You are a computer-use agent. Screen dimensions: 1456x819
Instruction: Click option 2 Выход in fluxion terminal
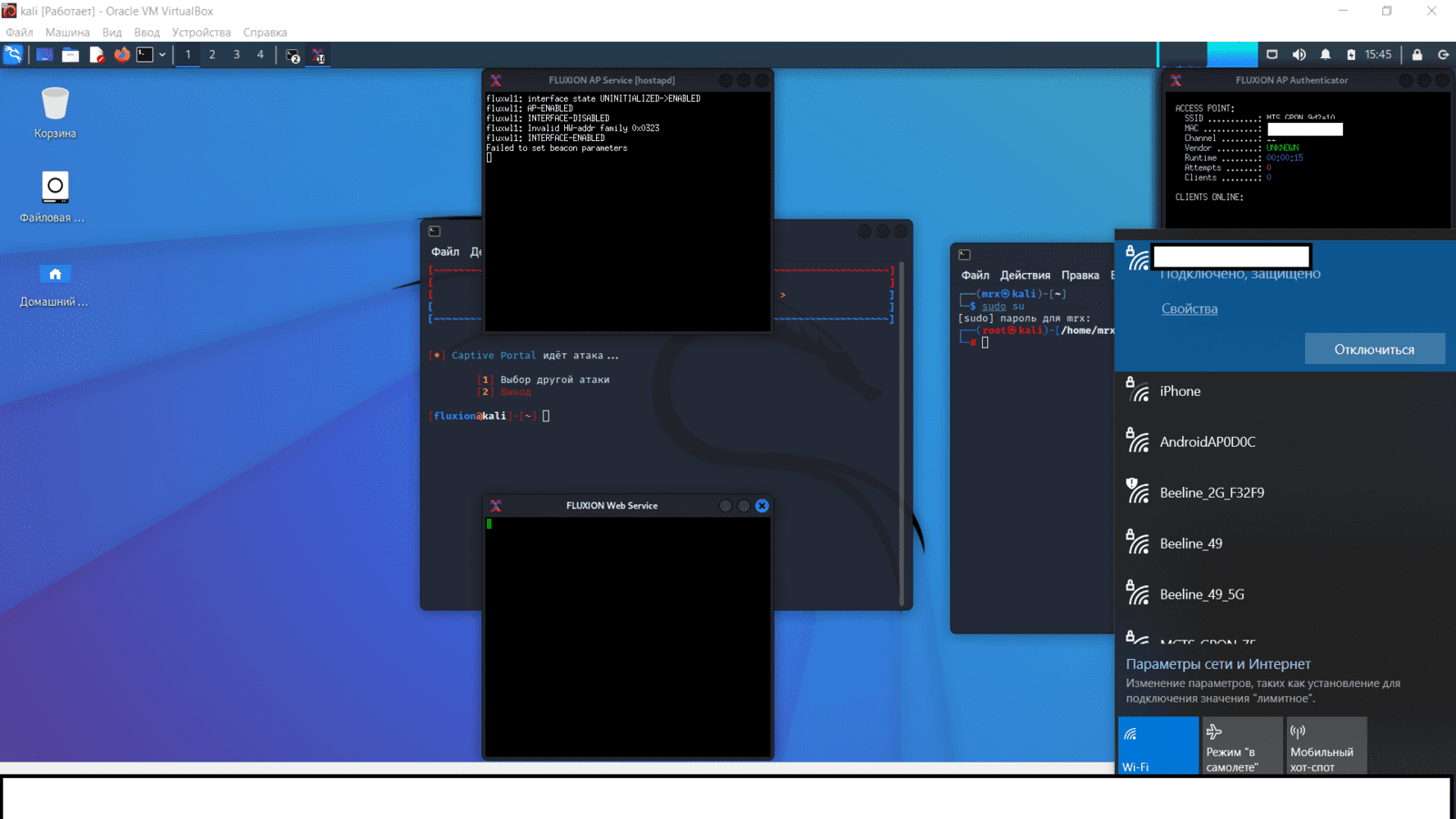point(505,391)
